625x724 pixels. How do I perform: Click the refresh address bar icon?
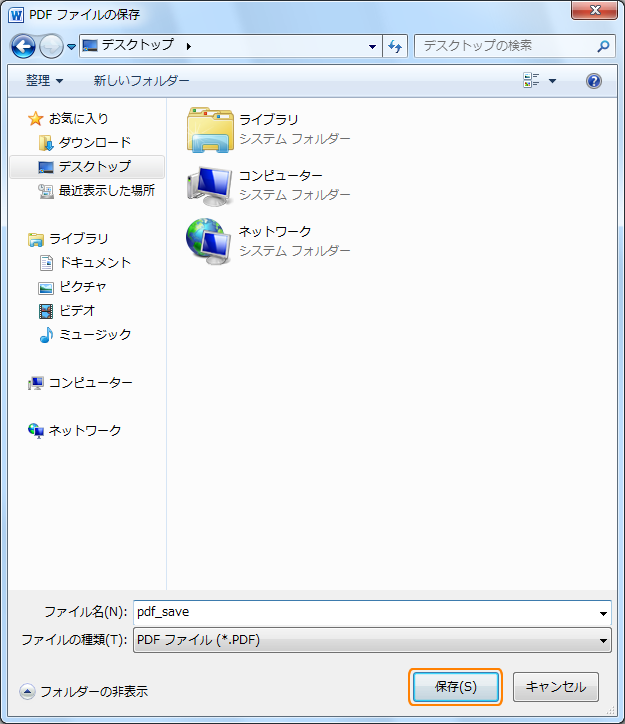point(395,46)
